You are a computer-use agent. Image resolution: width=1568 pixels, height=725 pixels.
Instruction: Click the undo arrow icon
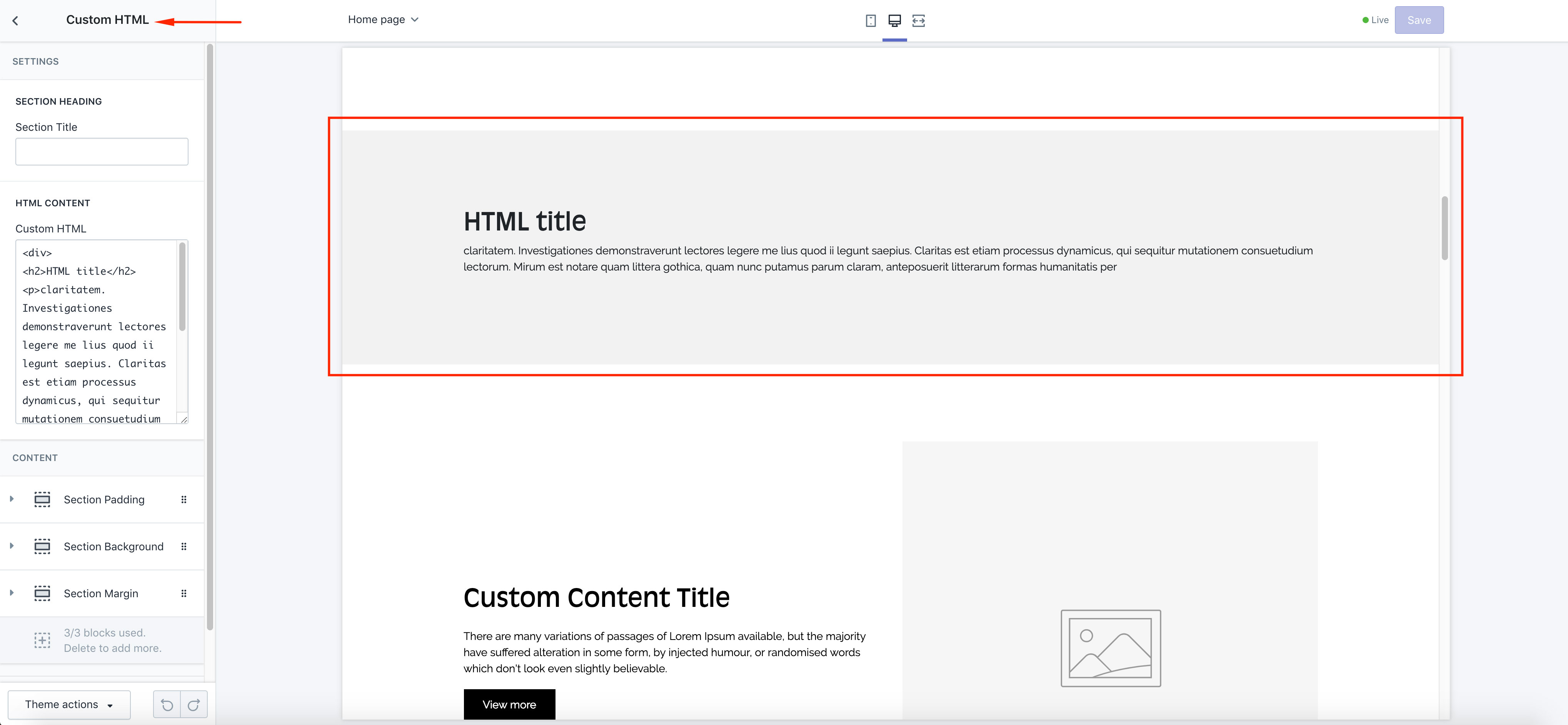point(167,705)
